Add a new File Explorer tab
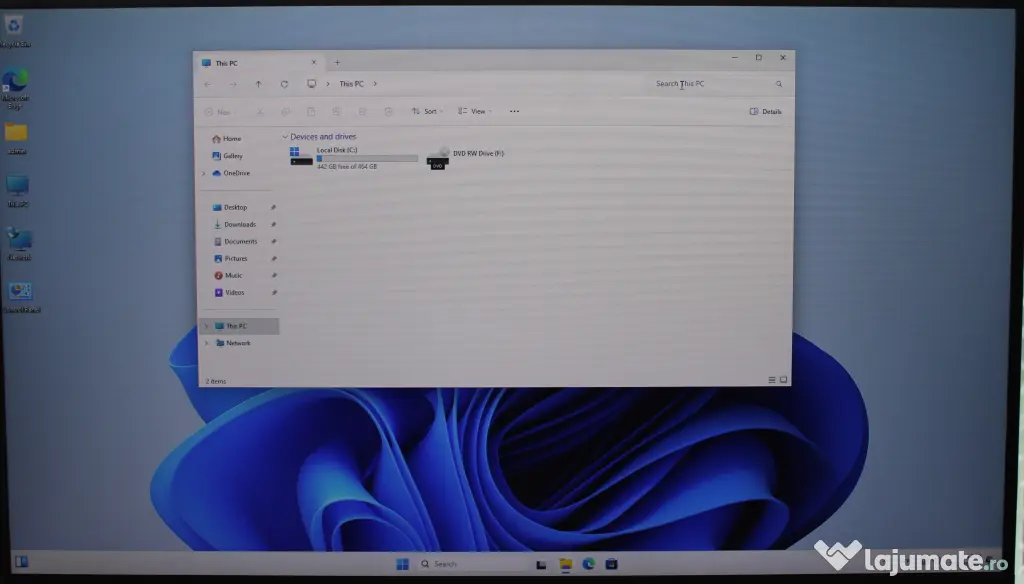The image size is (1024, 584). coord(337,62)
